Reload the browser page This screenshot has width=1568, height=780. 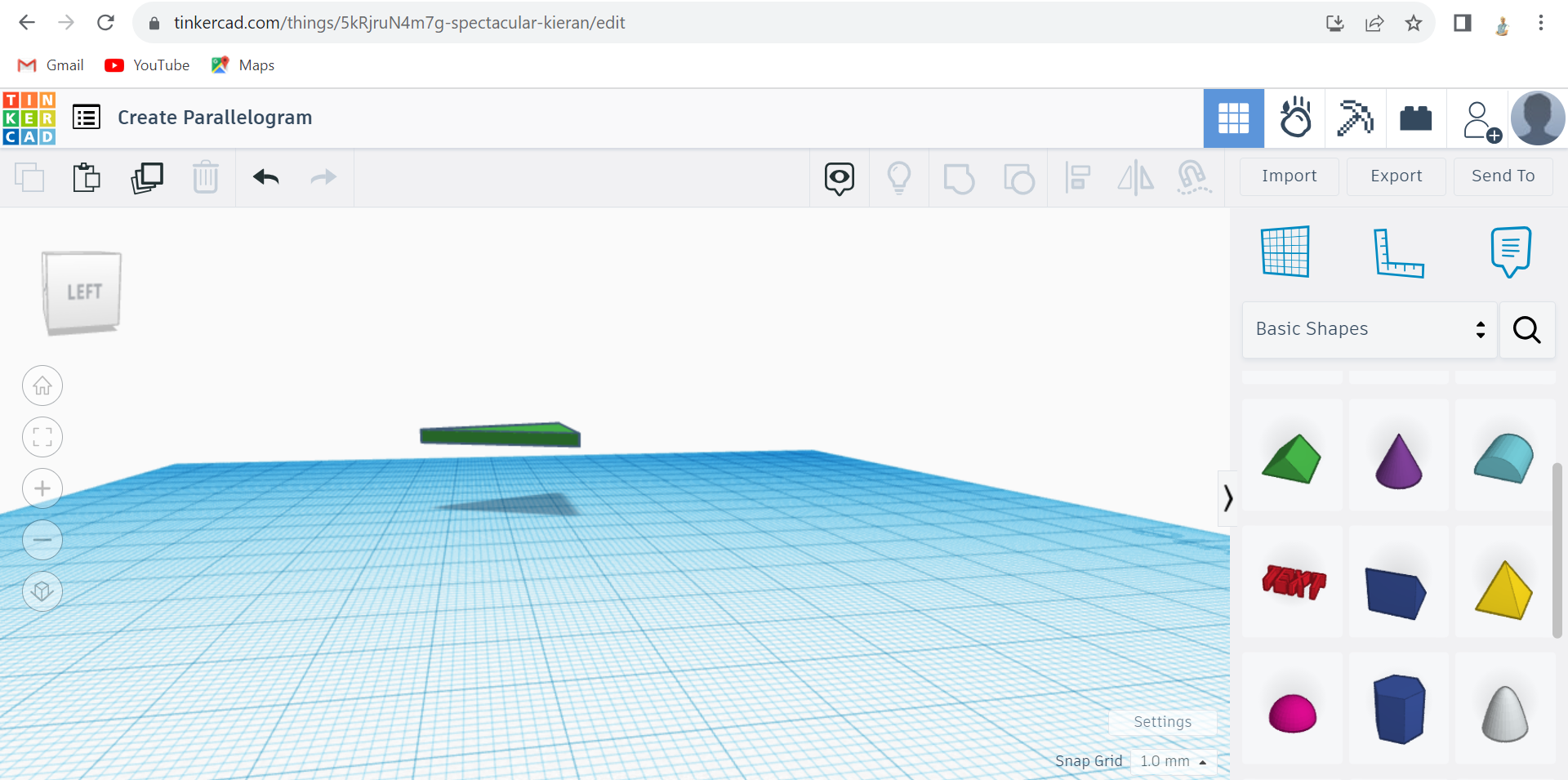pyautogui.click(x=105, y=23)
